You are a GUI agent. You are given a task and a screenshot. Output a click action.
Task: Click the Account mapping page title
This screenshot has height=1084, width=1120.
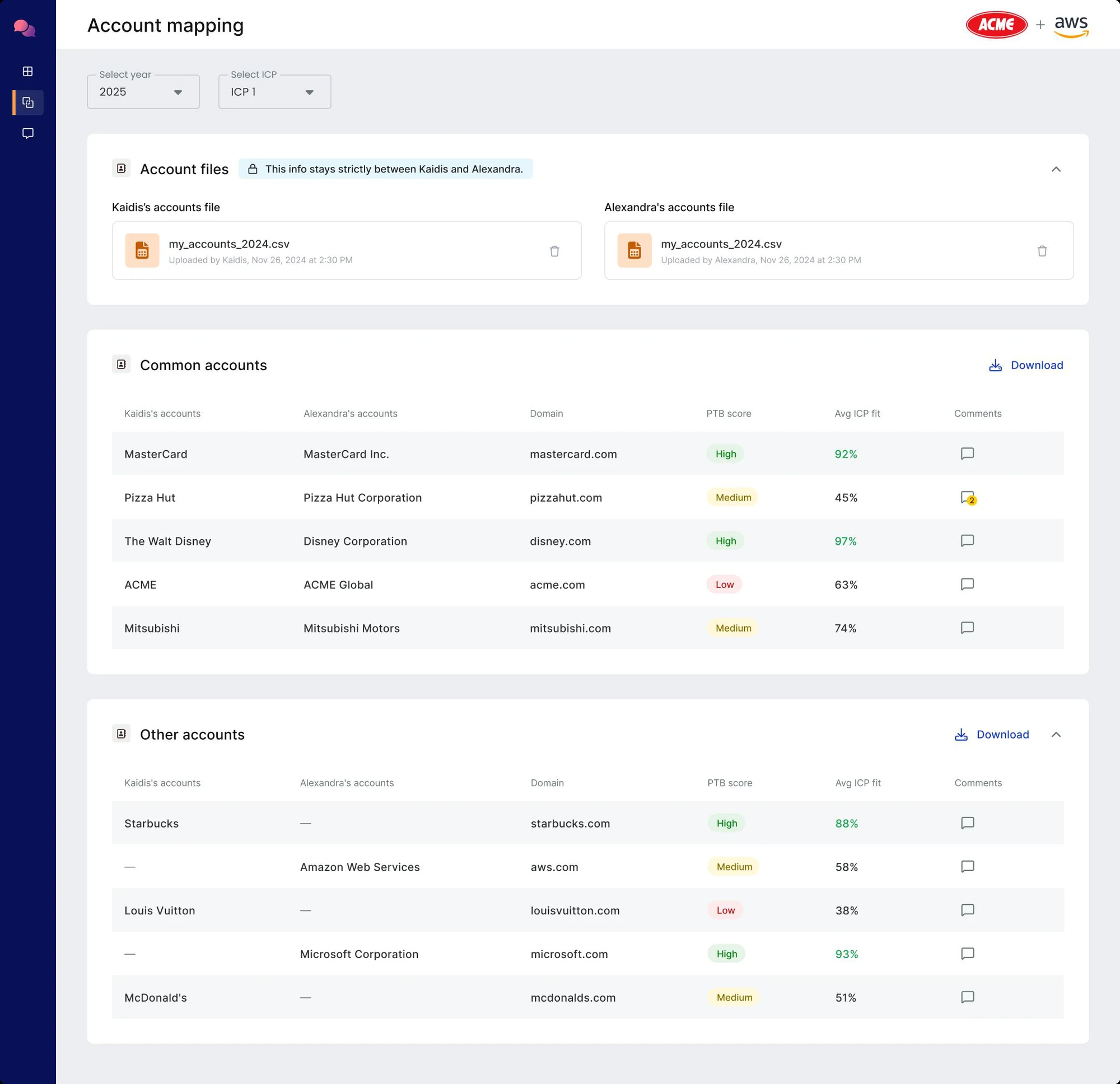pos(166,25)
